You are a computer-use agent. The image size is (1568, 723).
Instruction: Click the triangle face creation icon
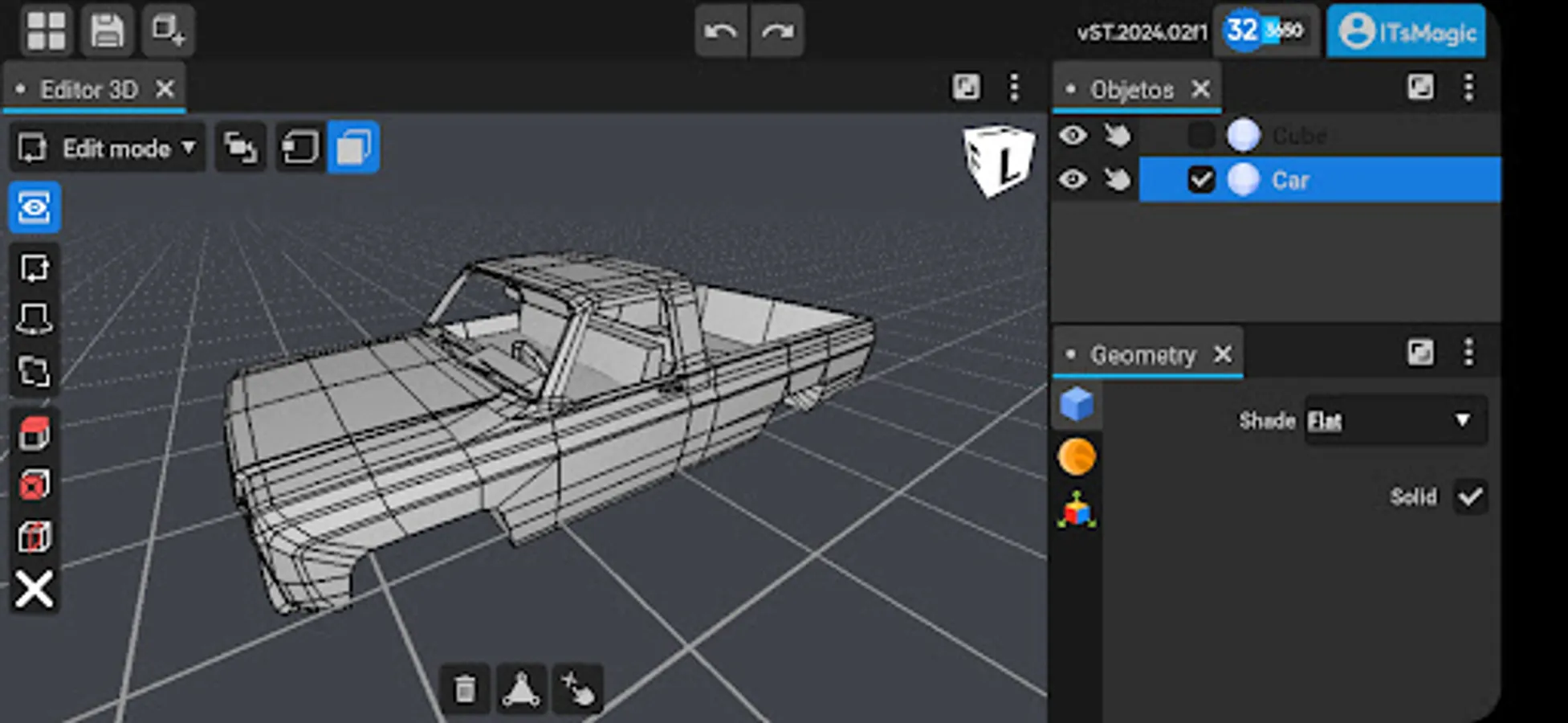coord(521,689)
